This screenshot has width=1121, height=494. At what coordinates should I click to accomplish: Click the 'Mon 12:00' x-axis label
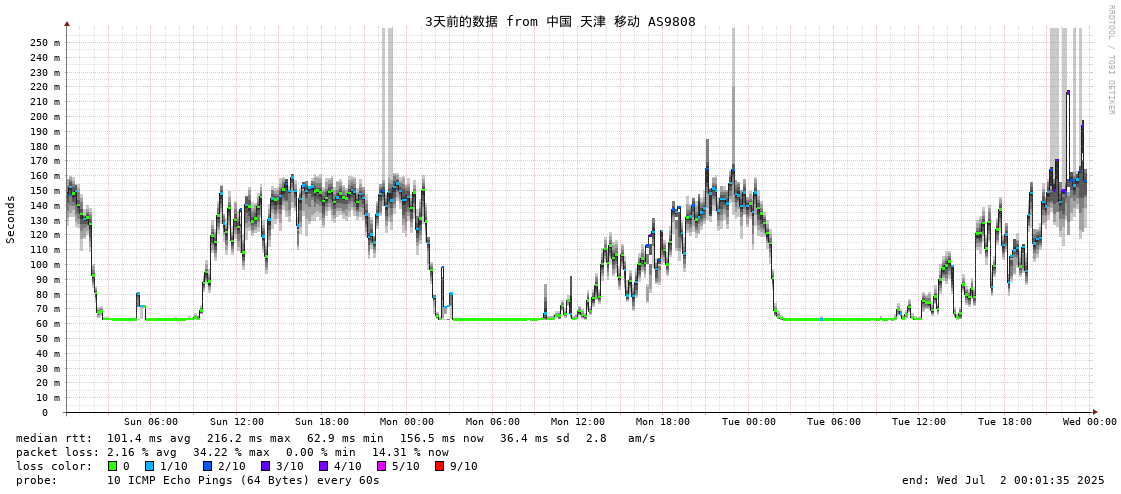578,422
